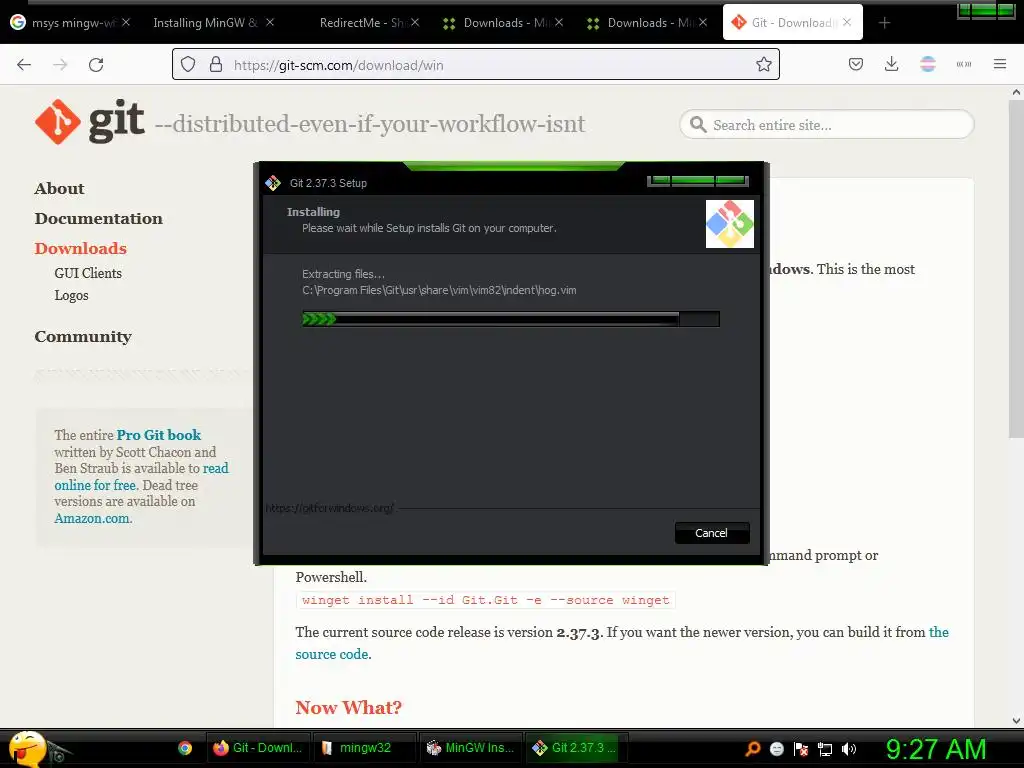
Task: Open the source code link
Action: [x=332, y=654]
